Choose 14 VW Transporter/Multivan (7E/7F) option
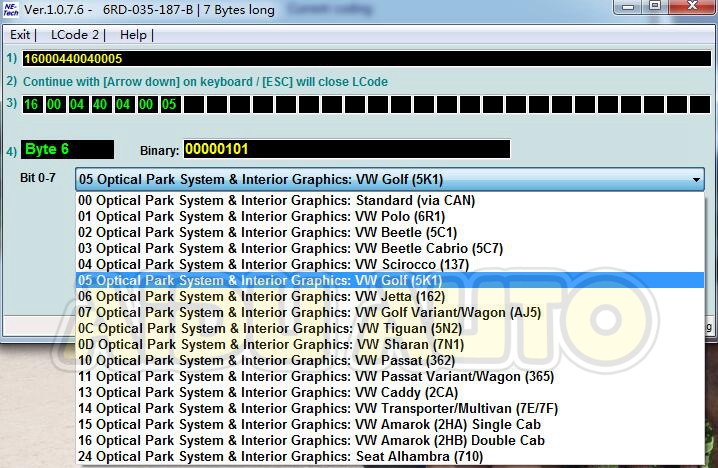Screen dimensions: 718x468 pyautogui.click(x=390, y=409)
